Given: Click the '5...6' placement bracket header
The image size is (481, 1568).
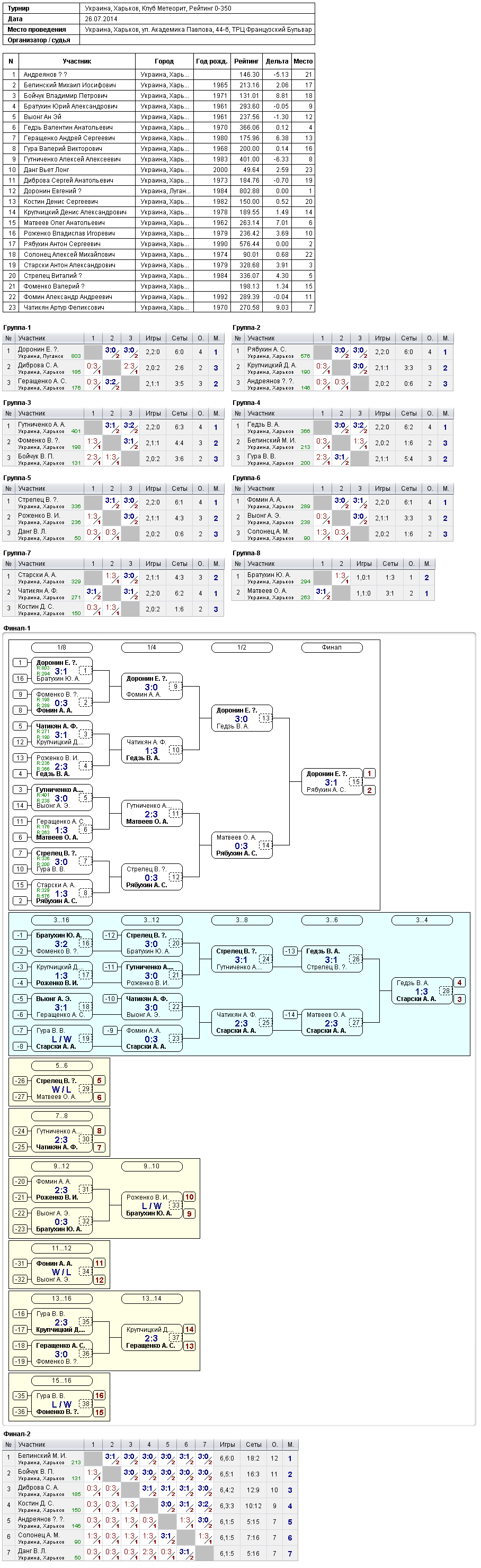Looking at the screenshot, I should click(x=61, y=1066).
